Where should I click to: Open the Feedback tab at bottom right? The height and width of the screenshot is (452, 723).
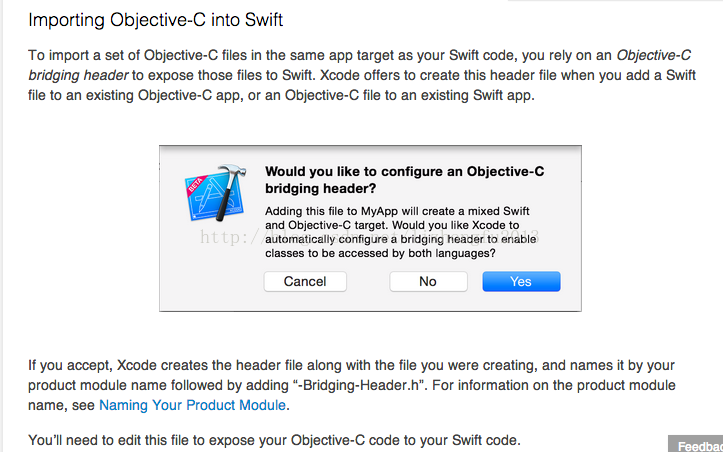tap(696, 445)
